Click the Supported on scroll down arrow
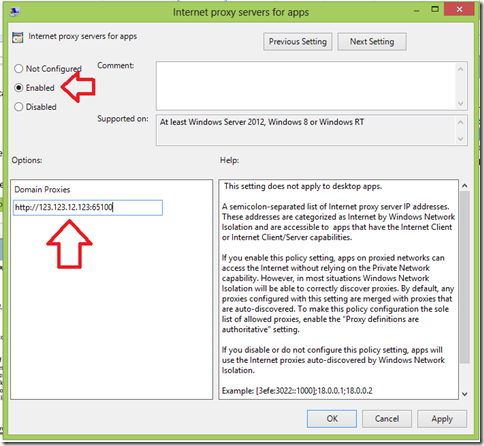This screenshot has width=484, height=446. [x=461, y=139]
